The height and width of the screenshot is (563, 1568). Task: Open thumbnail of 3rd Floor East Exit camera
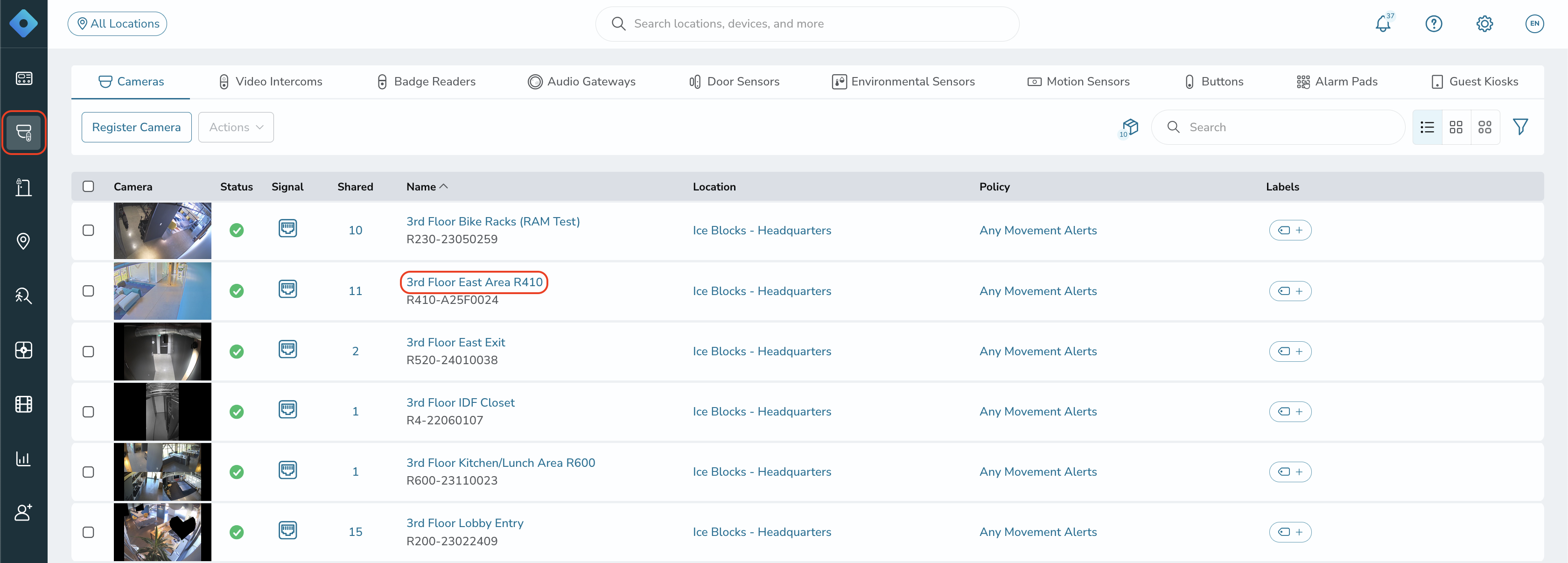[162, 351]
